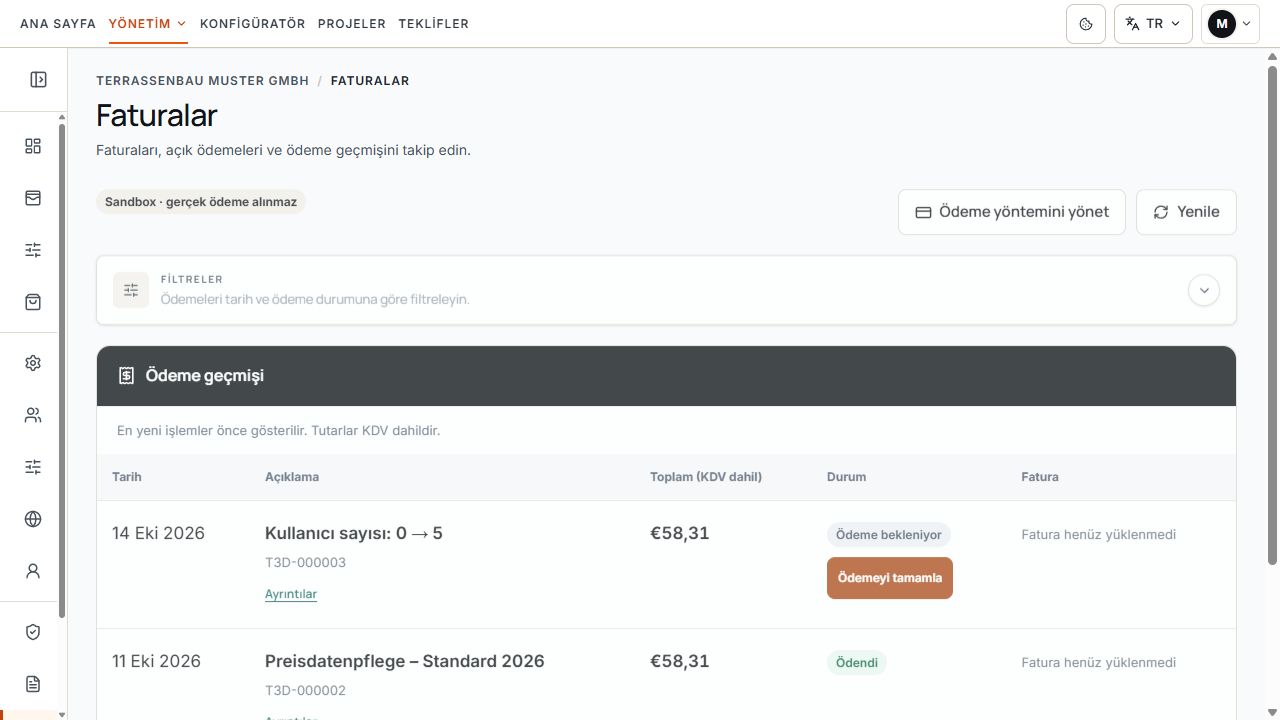
Task: Click the Ödeme yöntemini yönet button
Action: tap(1012, 212)
